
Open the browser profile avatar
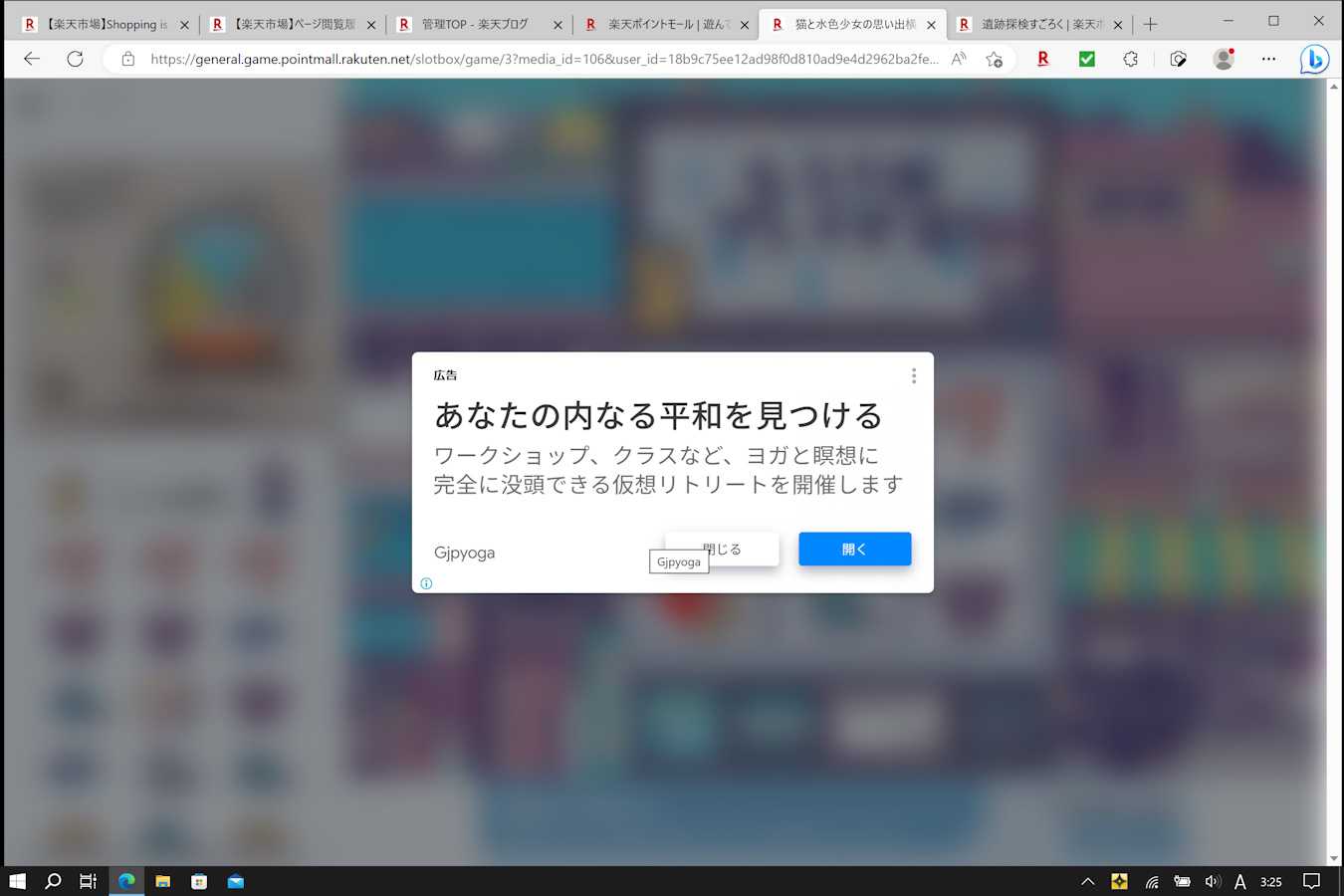pyautogui.click(x=1224, y=59)
